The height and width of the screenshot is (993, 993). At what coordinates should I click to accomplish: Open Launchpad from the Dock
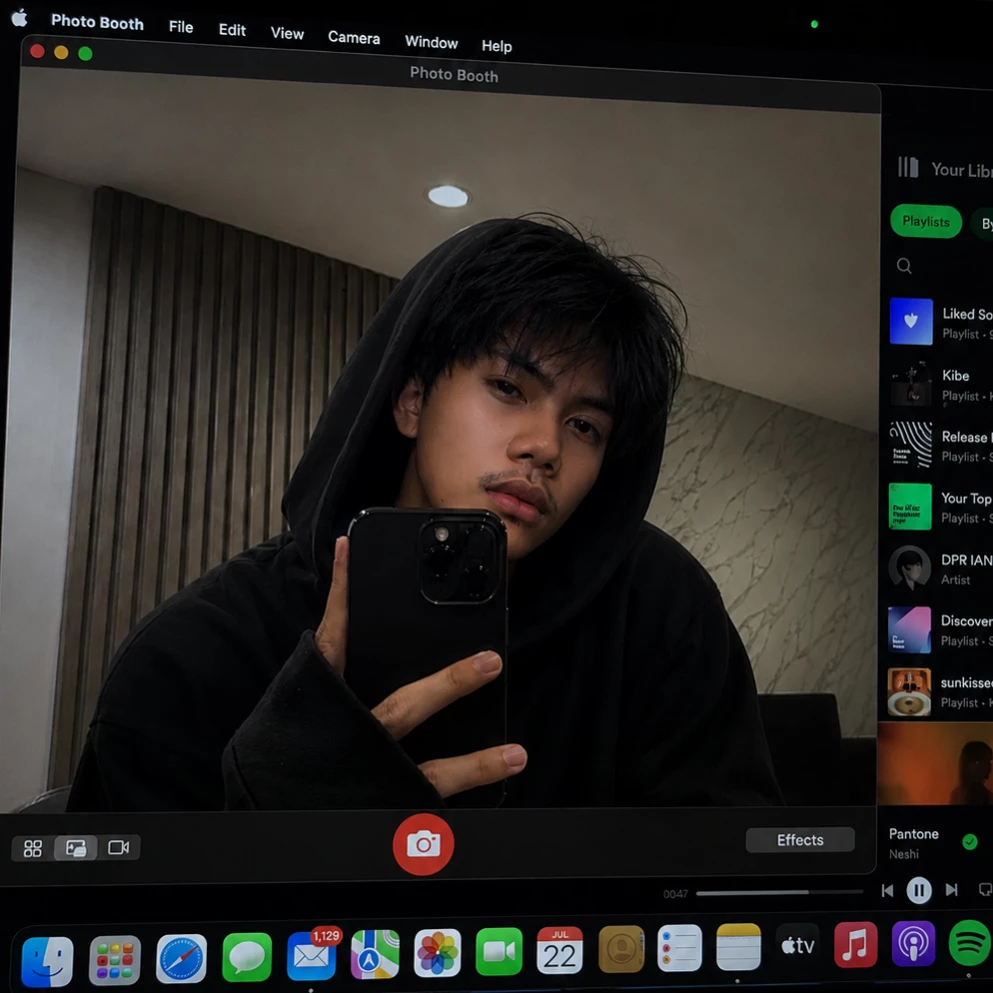(x=115, y=960)
